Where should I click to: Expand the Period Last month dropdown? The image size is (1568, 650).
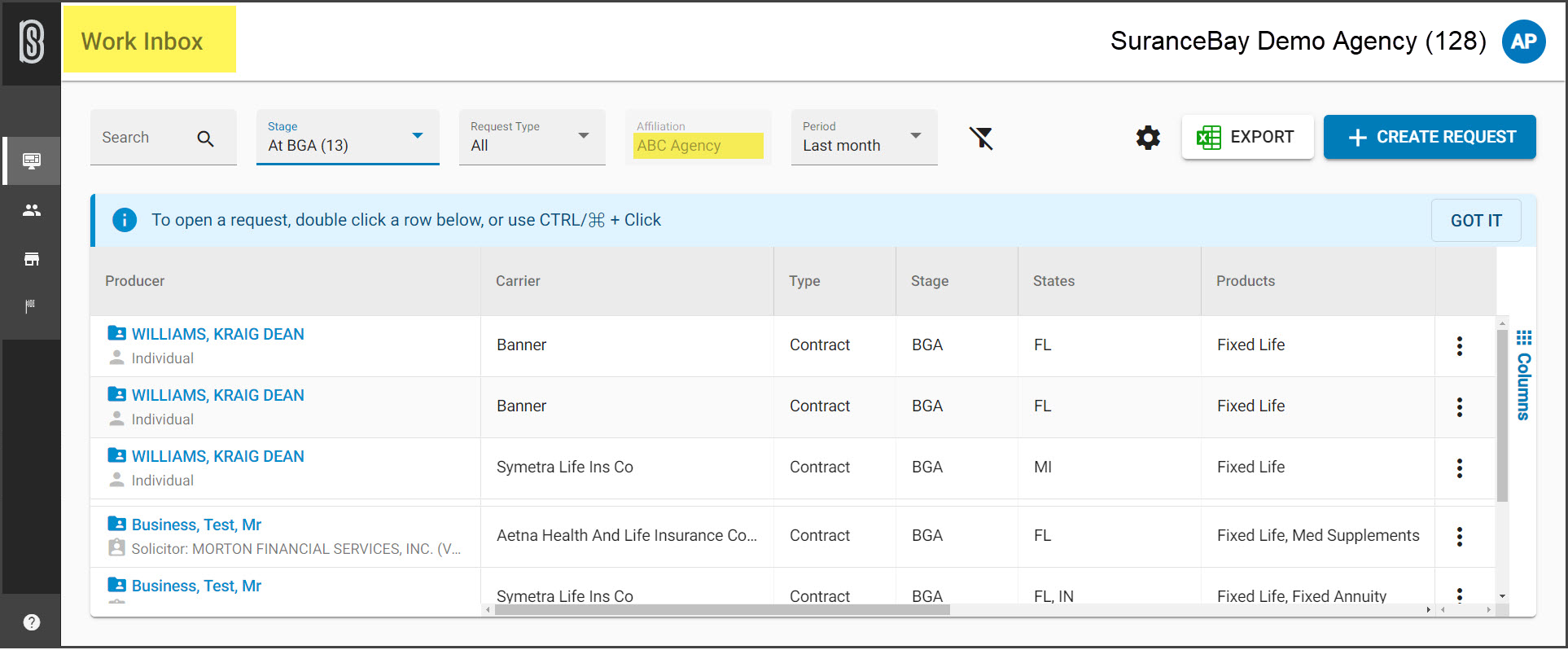(864, 137)
